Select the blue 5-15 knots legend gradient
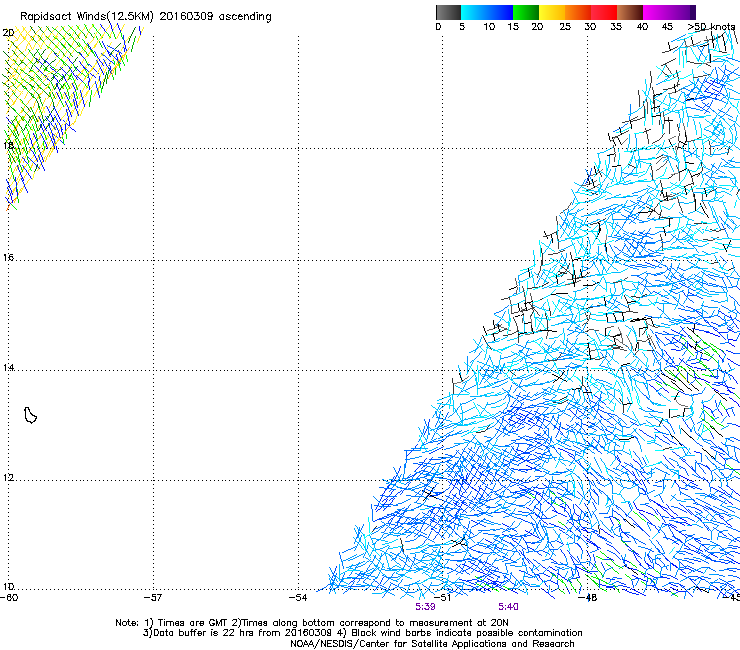 (x=487, y=12)
